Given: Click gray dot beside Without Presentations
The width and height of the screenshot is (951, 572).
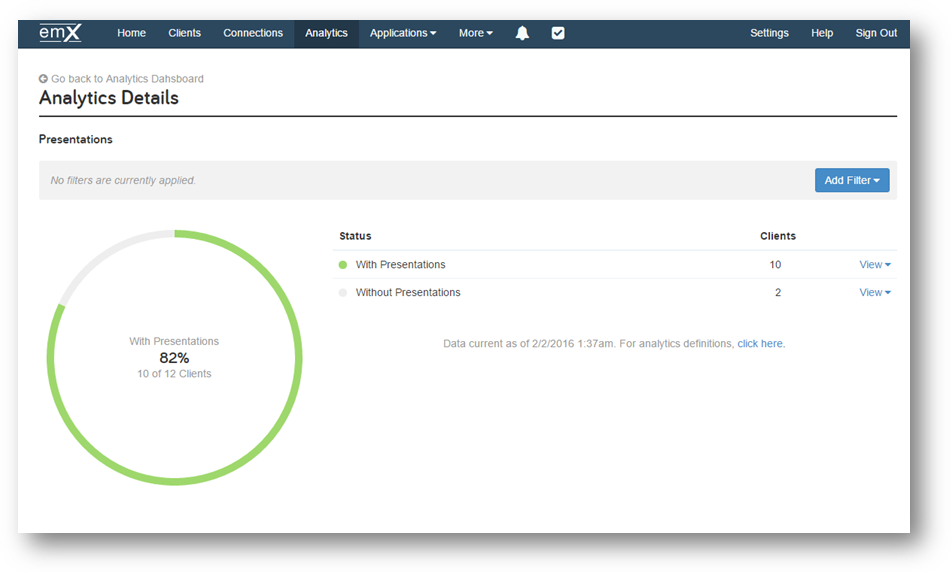Looking at the screenshot, I should (343, 292).
